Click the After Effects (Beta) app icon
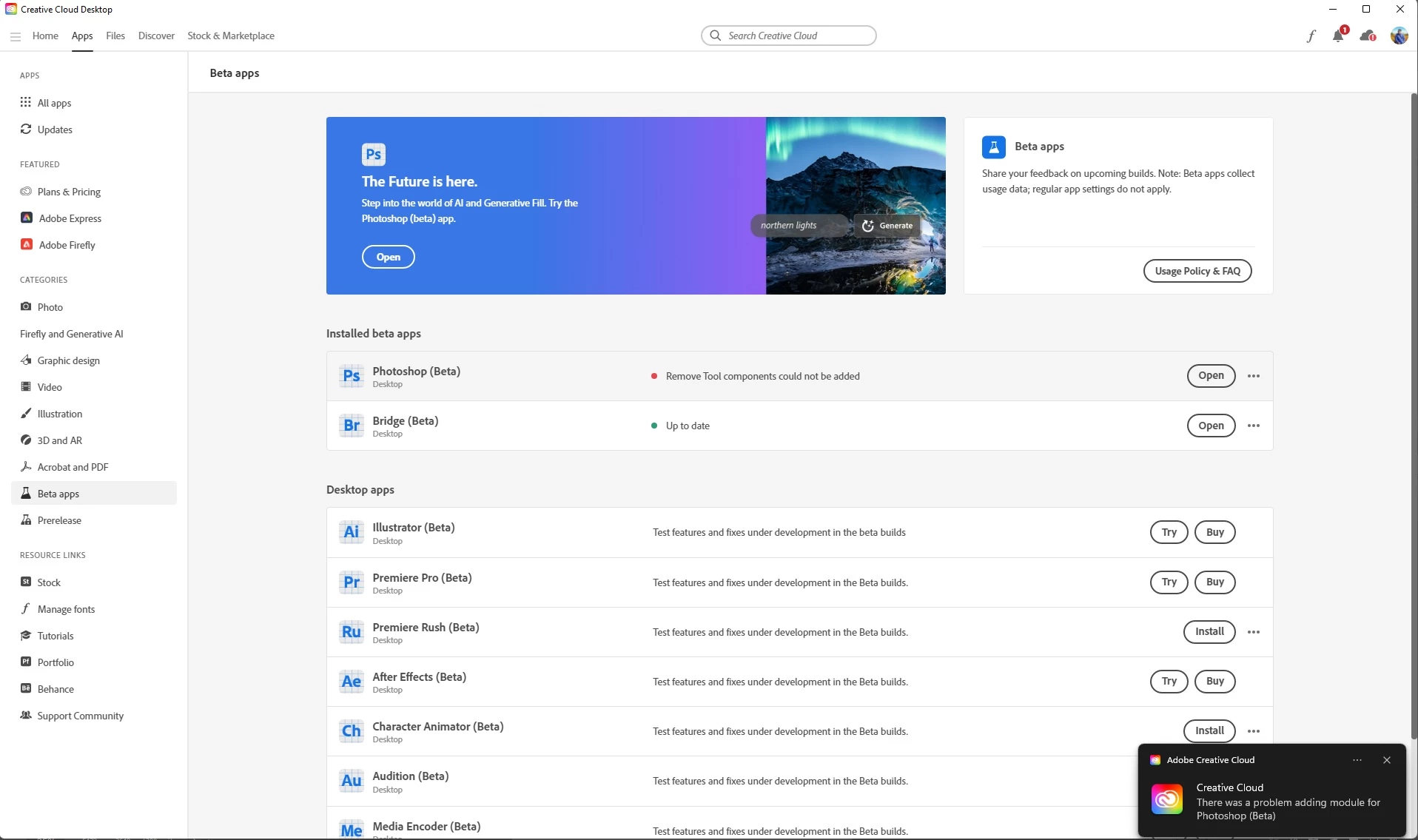Image resolution: width=1418 pixels, height=840 pixels. 352,682
